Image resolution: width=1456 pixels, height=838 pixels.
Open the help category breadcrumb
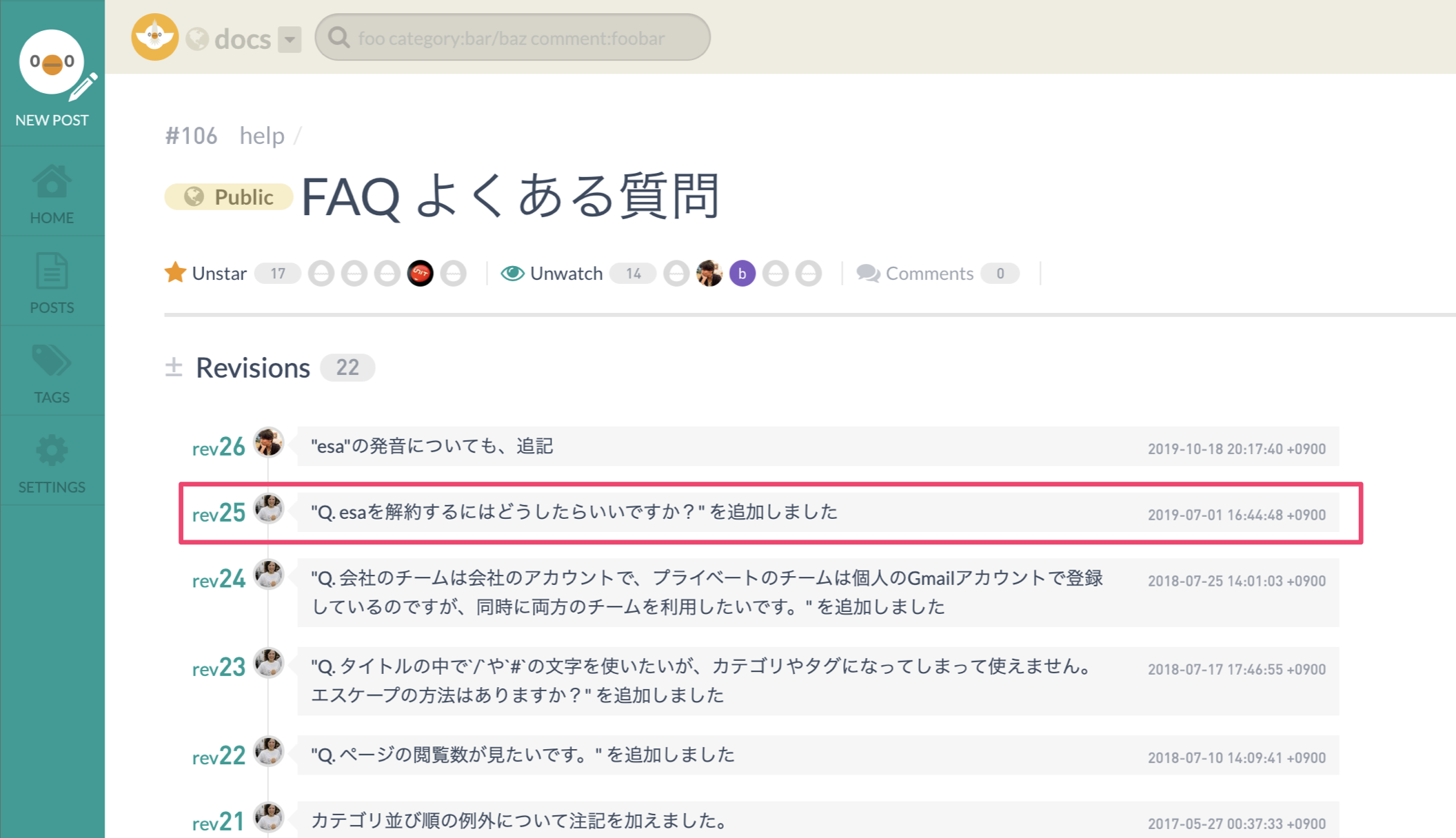click(262, 136)
